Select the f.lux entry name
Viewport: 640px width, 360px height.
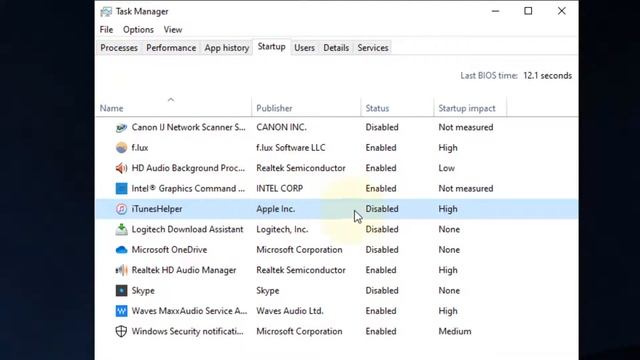point(140,148)
